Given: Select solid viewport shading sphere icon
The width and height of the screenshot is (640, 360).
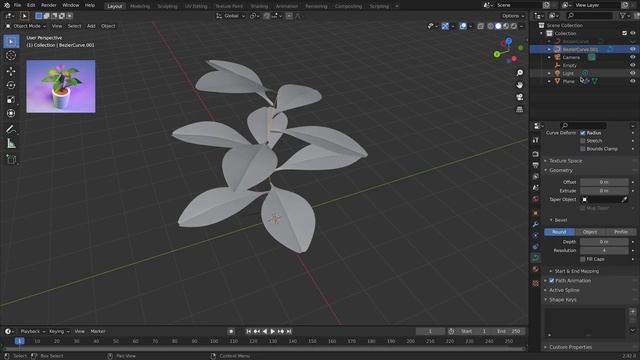Looking at the screenshot, I should coord(498,26).
